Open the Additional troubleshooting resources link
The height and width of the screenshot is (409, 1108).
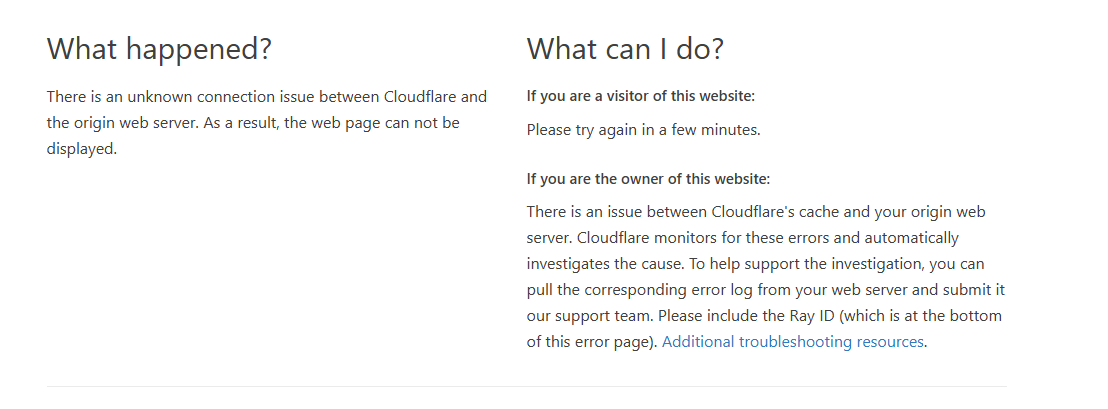point(792,342)
